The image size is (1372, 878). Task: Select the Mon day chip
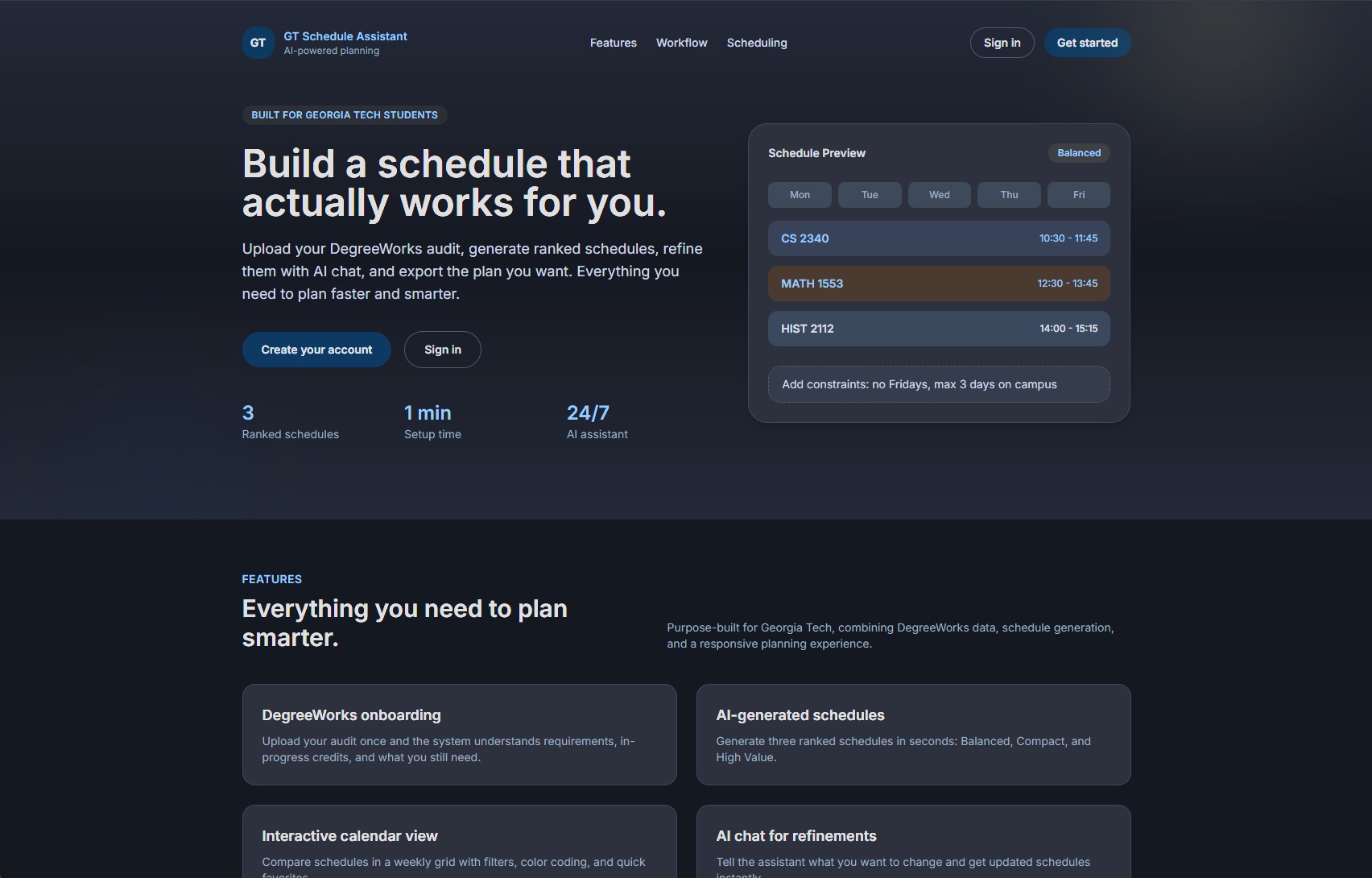pyautogui.click(x=800, y=195)
